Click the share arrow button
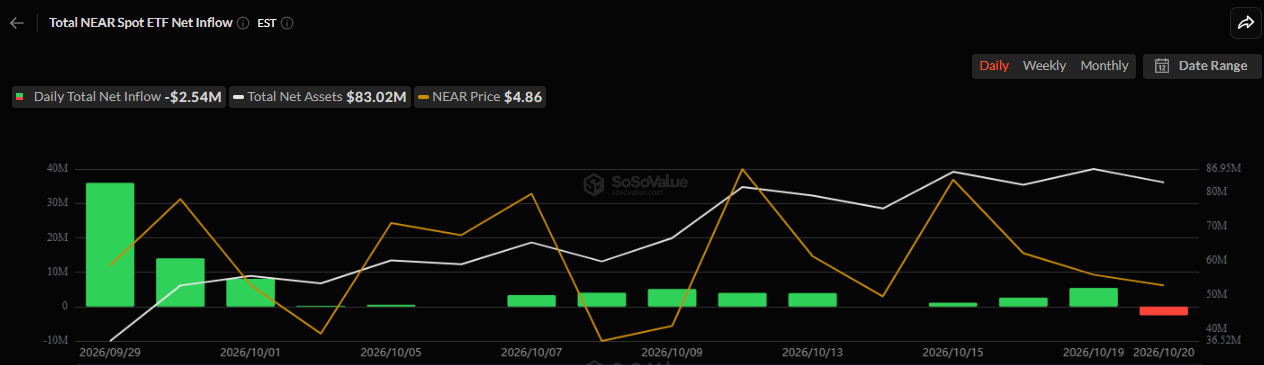 pos(1245,22)
